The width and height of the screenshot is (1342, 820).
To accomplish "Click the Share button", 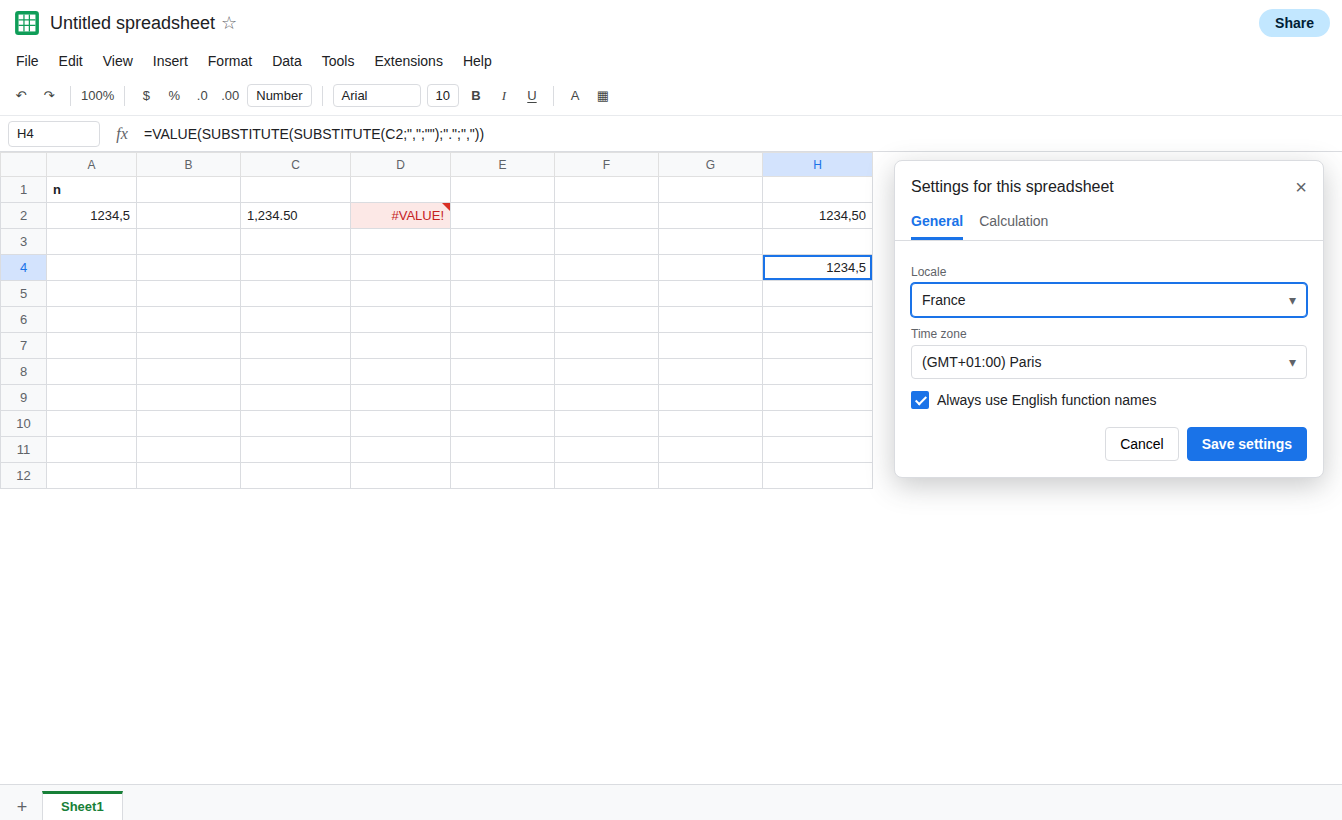I will [x=1294, y=23].
